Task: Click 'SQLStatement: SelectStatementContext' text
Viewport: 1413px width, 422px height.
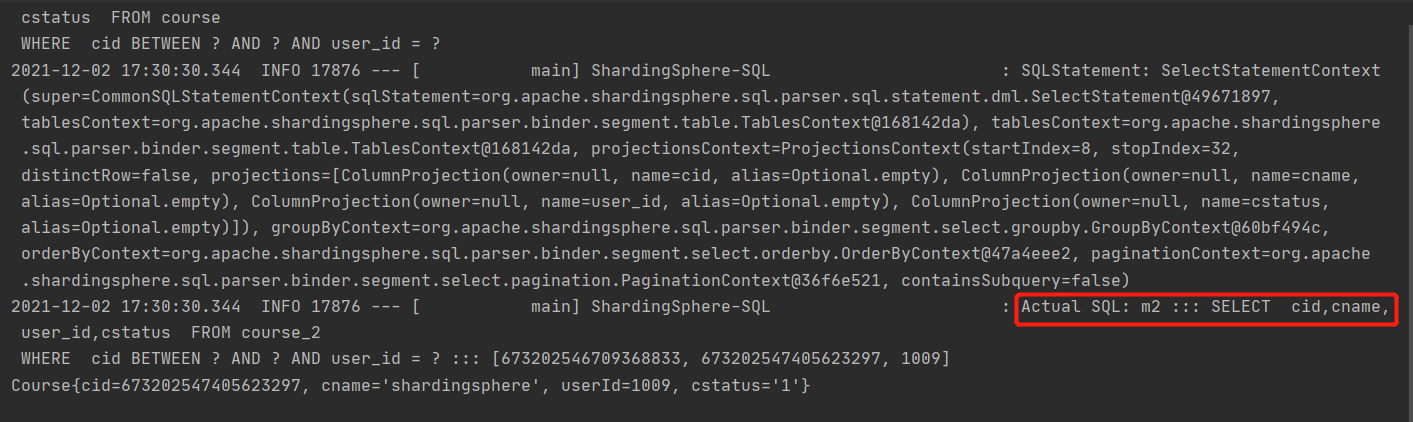Action: pyautogui.click(x=1200, y=71)
